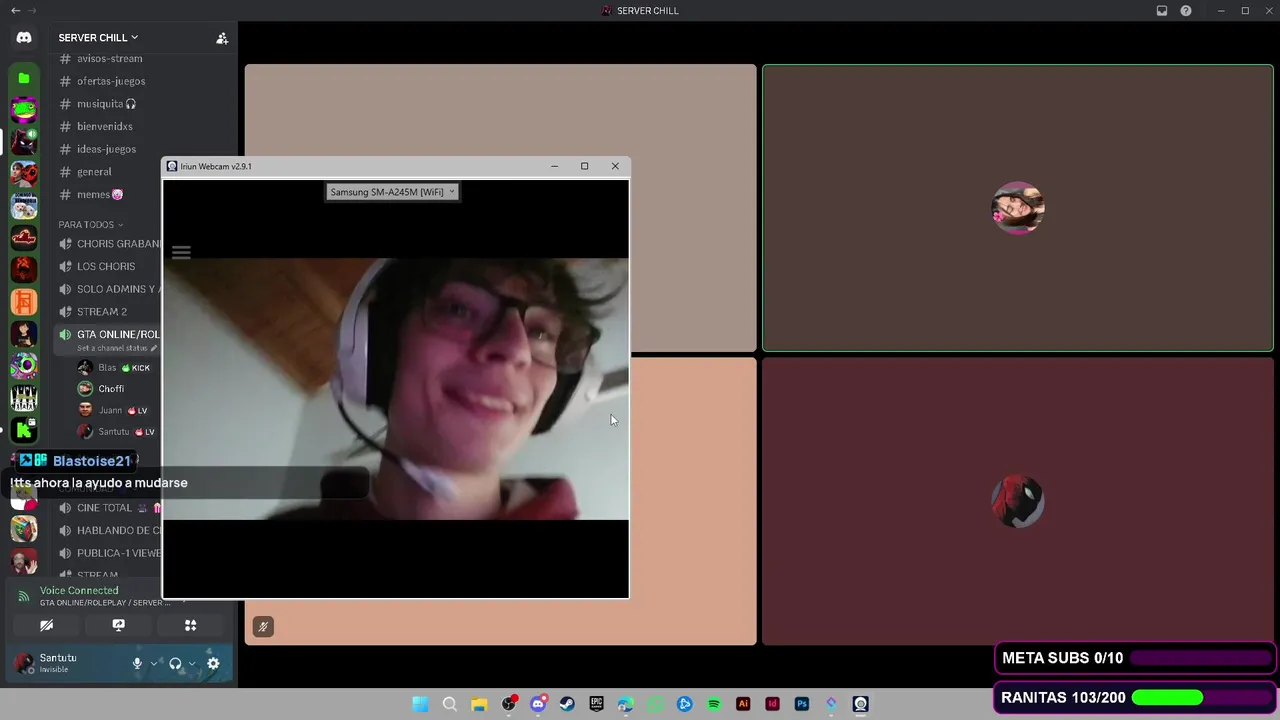Open WhatsApp from the taskbar

[x=655, y=704]
